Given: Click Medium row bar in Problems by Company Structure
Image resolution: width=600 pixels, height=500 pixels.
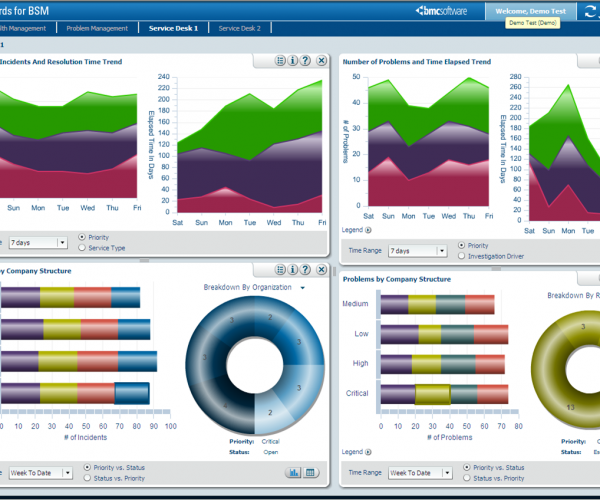Looking at the screenshot, I should (x=437, y=305).
